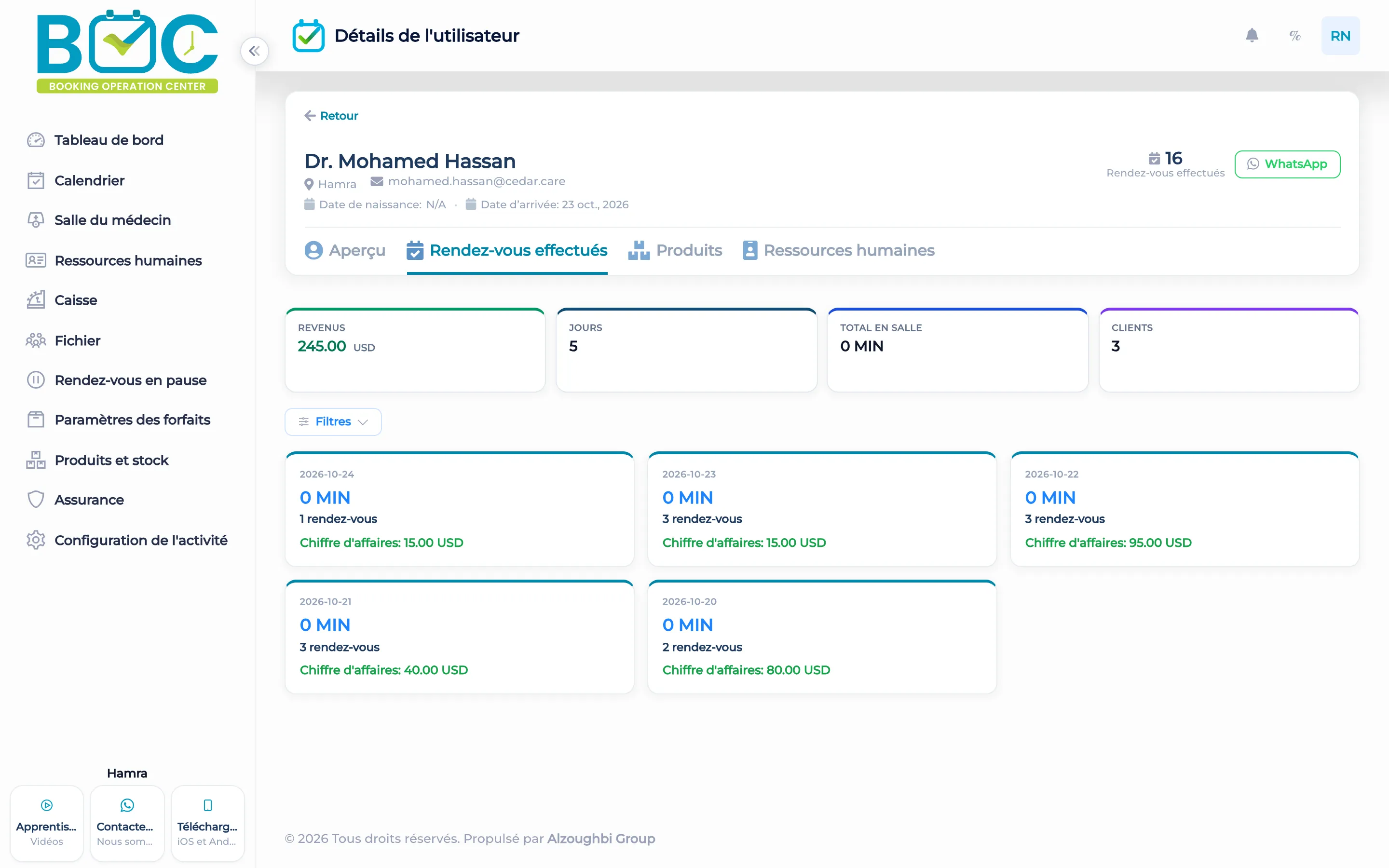Click the TOTAL EN SALLE stat card

tap(957, 350)
